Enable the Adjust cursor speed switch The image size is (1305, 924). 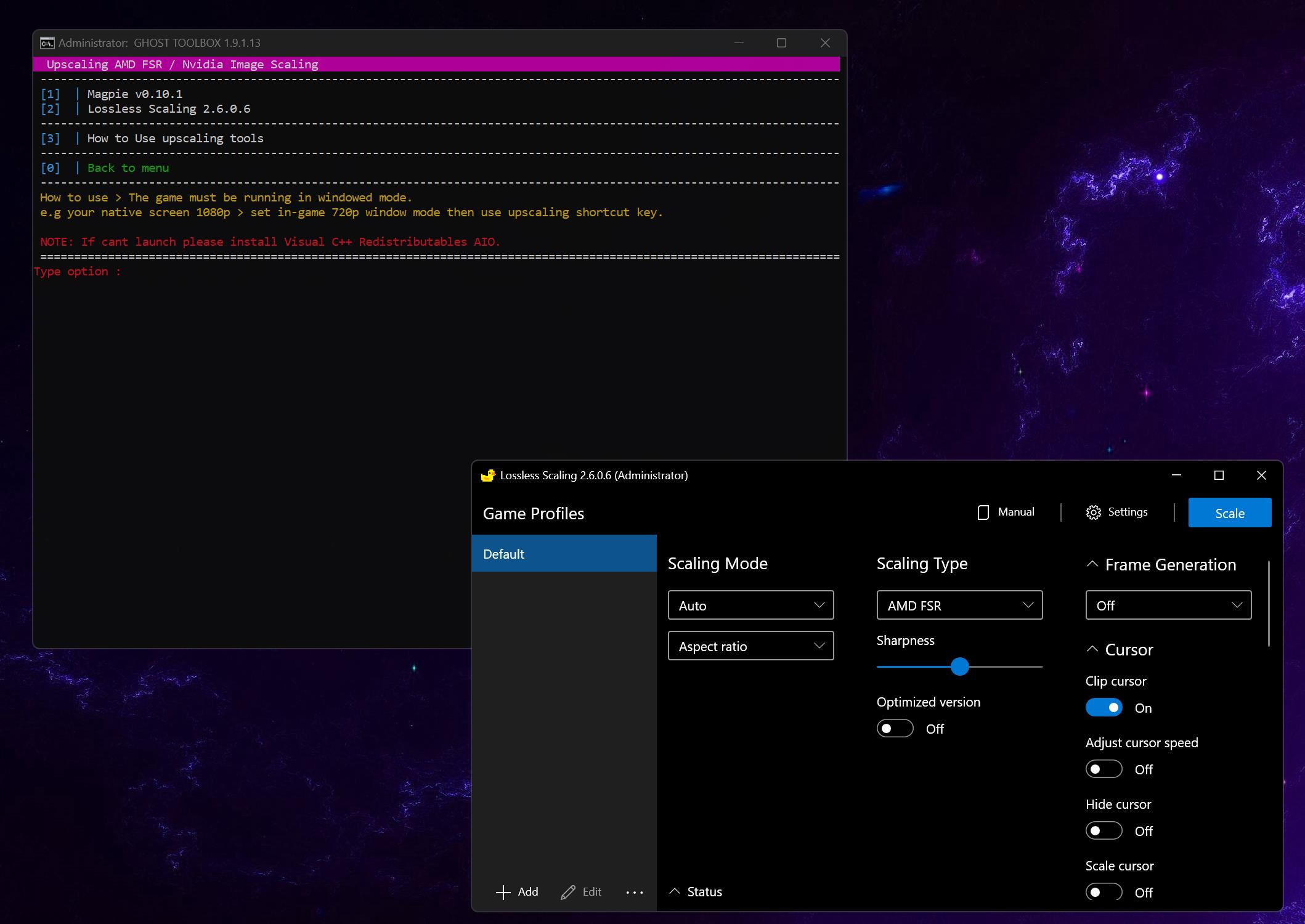1104,769
